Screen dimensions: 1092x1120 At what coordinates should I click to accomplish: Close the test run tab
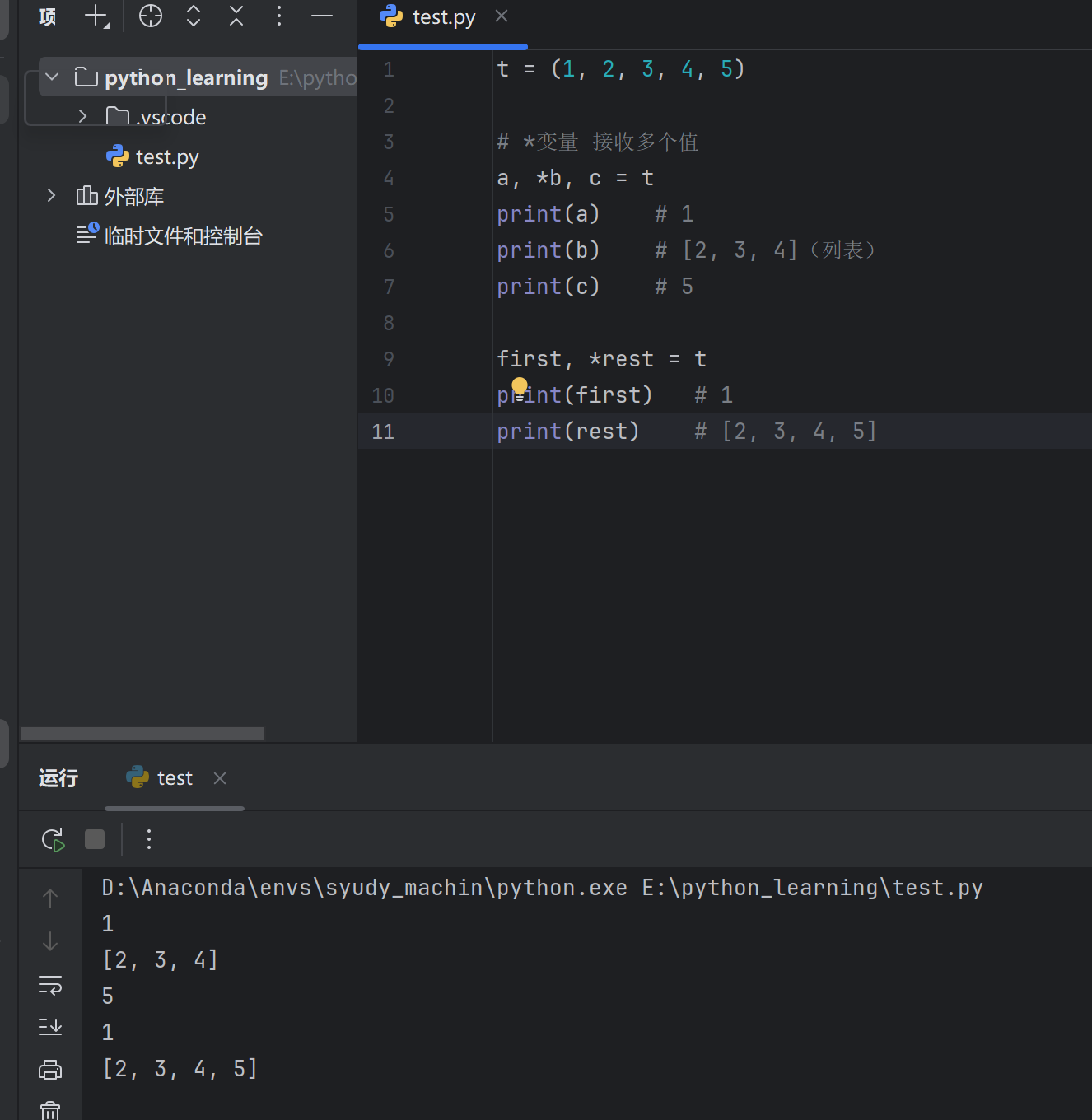click(220, 778)
